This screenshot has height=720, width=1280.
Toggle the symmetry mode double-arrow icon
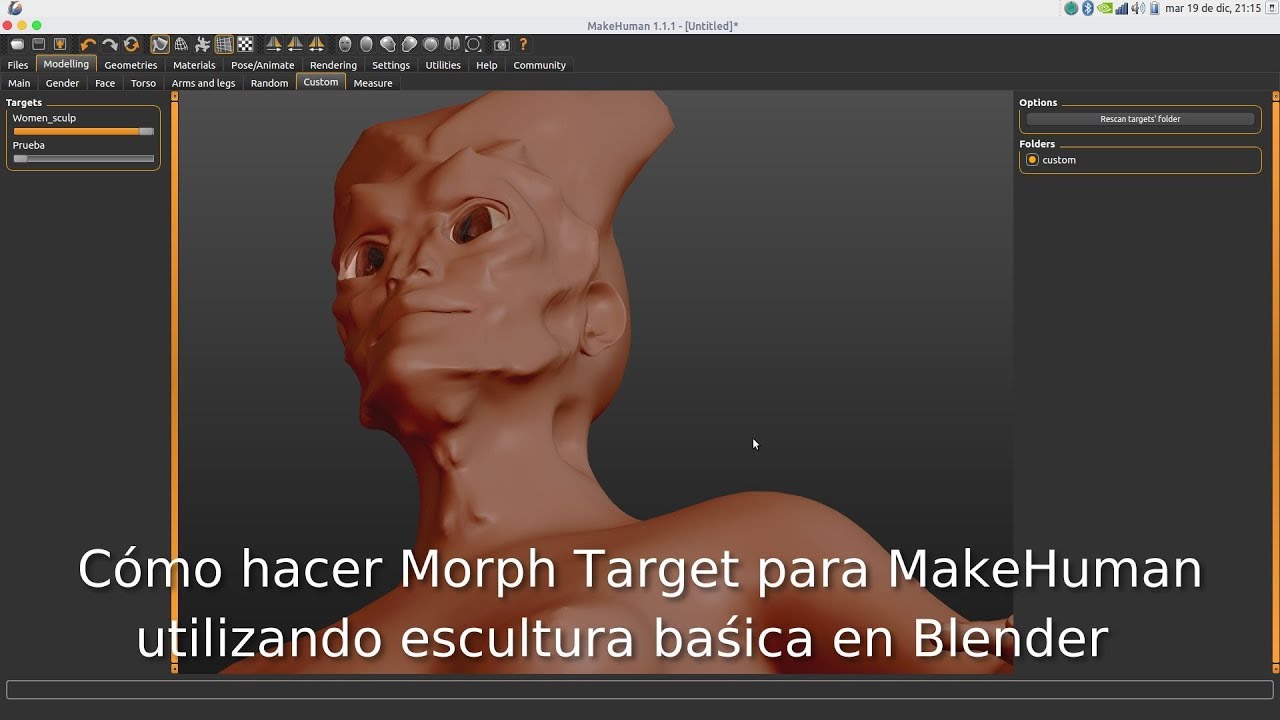316,44
